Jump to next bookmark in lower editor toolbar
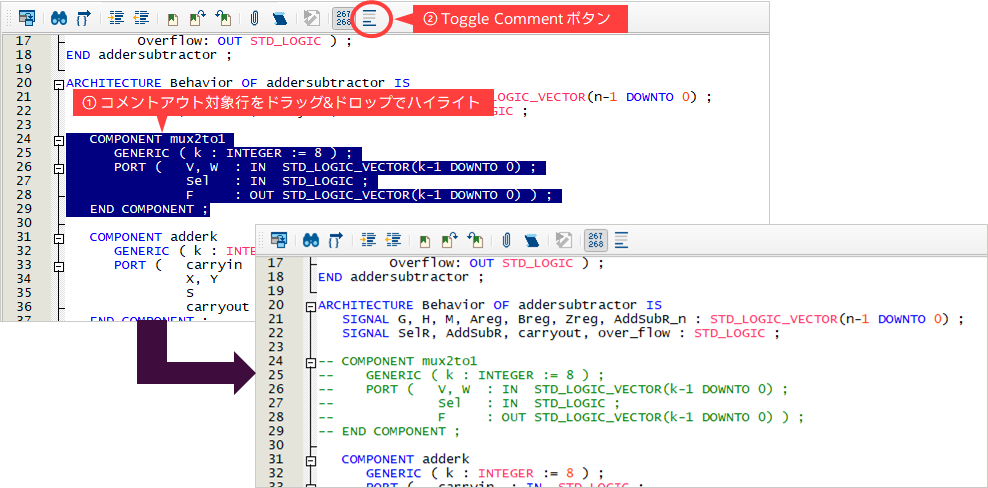The height and width of the screenshot is (488, 988). coord(450,240)
